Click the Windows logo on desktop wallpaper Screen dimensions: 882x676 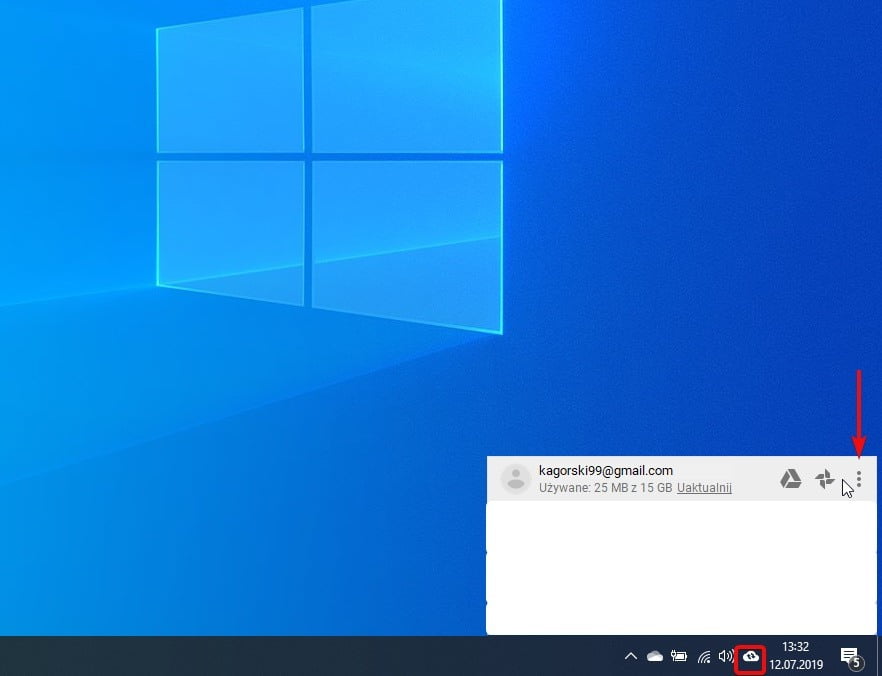coord(330,165)
